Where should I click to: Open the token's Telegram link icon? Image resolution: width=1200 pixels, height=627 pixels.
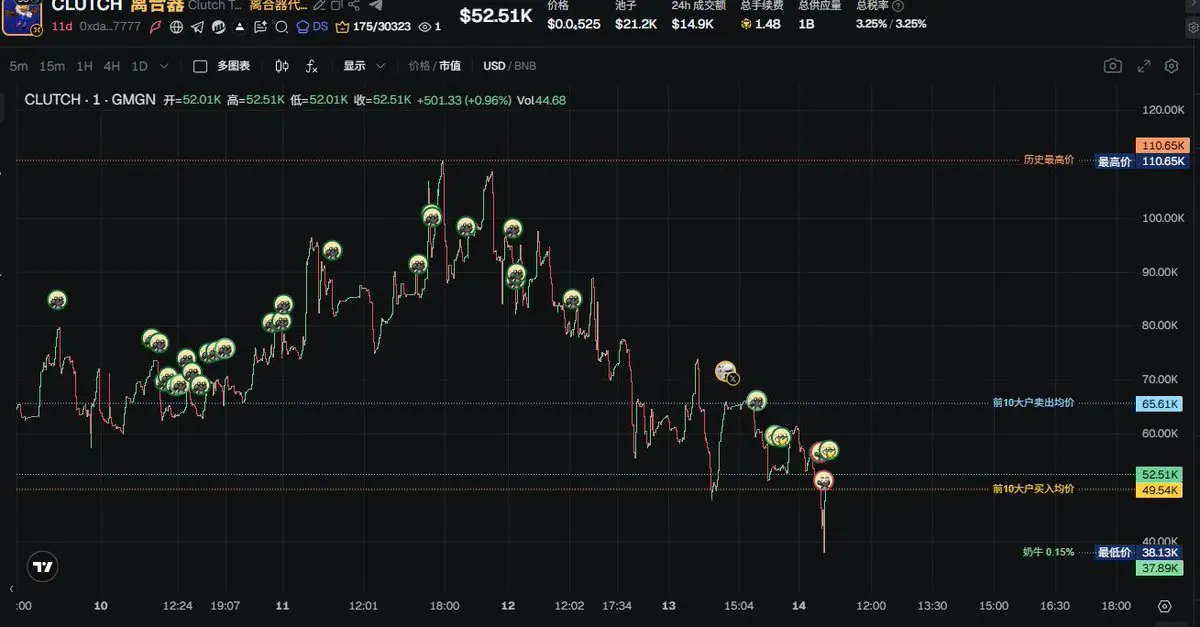click(196, 27)
